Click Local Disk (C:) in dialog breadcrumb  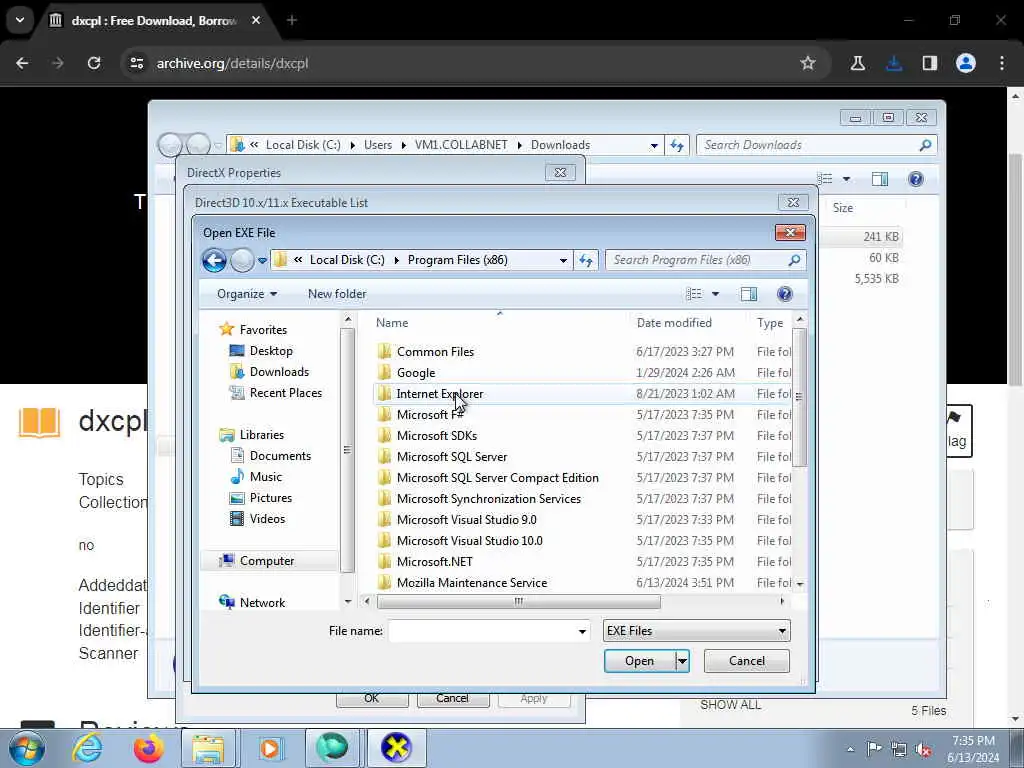pyautogui.click(x=347, y=260)
